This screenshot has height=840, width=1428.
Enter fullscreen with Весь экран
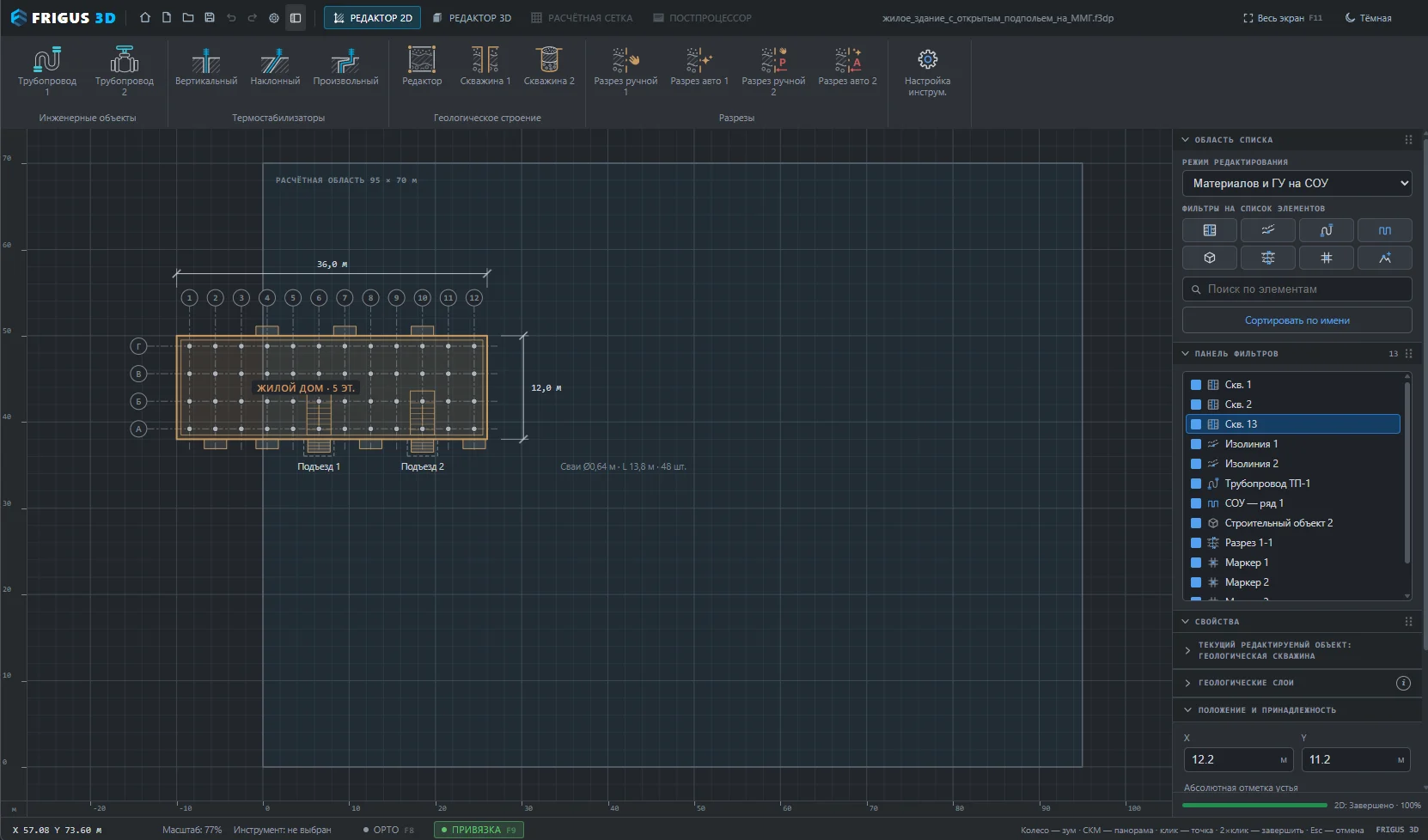click(1283, 18)
